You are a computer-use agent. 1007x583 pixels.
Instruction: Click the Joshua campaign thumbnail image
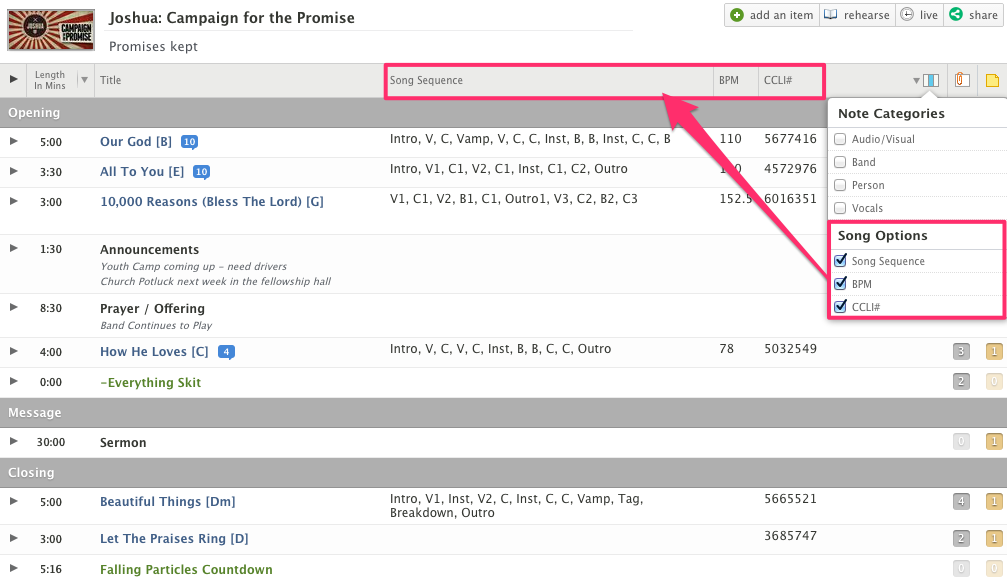[x=51, y=30]
